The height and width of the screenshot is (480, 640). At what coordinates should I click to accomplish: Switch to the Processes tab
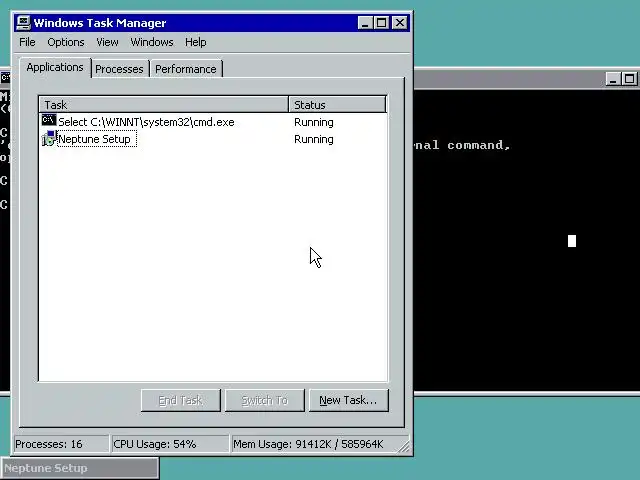[x=119, y=69]
